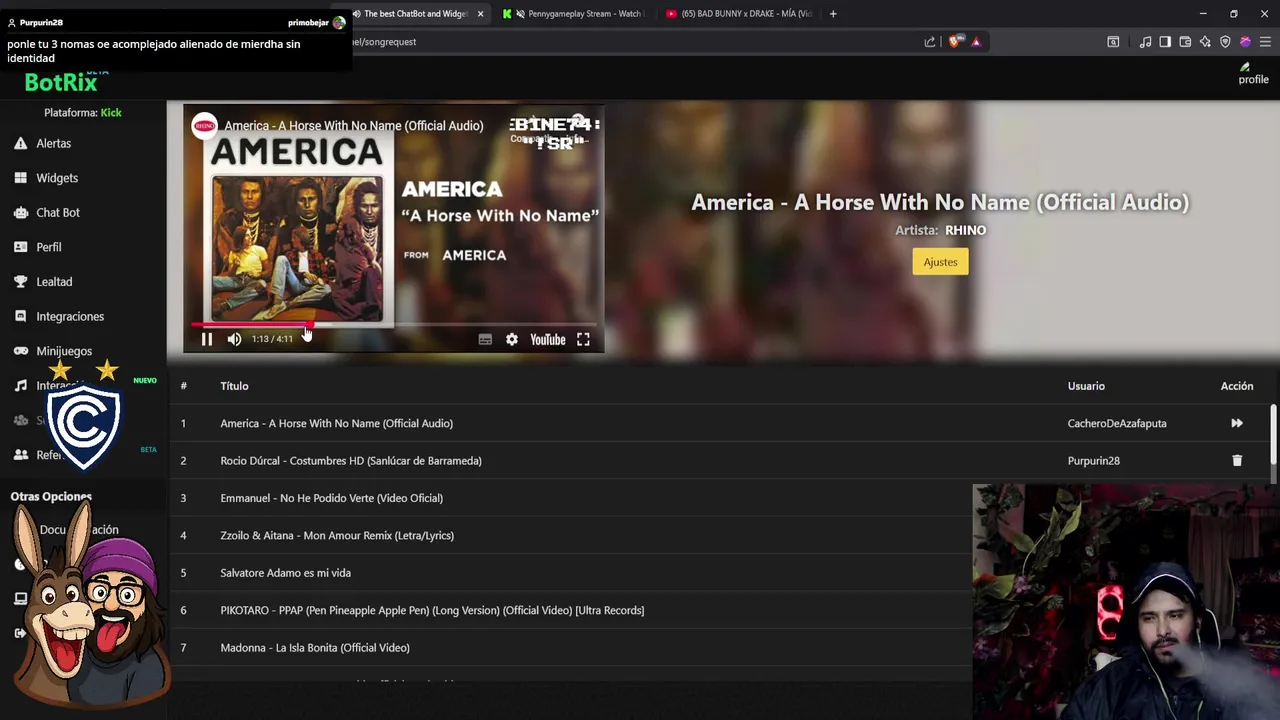This screenshot has width=1280, height=720.
Task: Open the Brave Wallet icon
Action: tap(1185, 42)
